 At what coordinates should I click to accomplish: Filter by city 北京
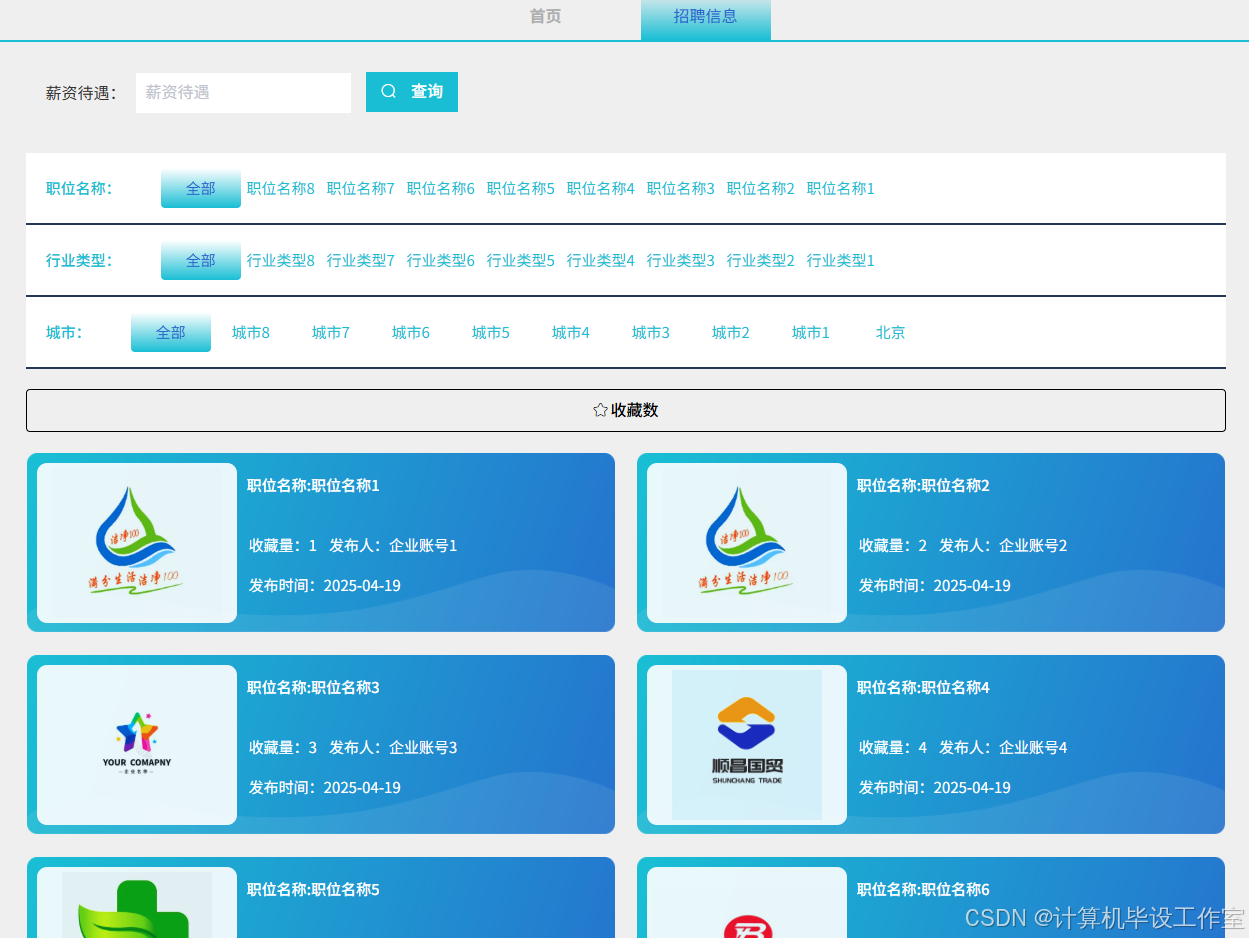pyautogui.click(x=891, y=332)
